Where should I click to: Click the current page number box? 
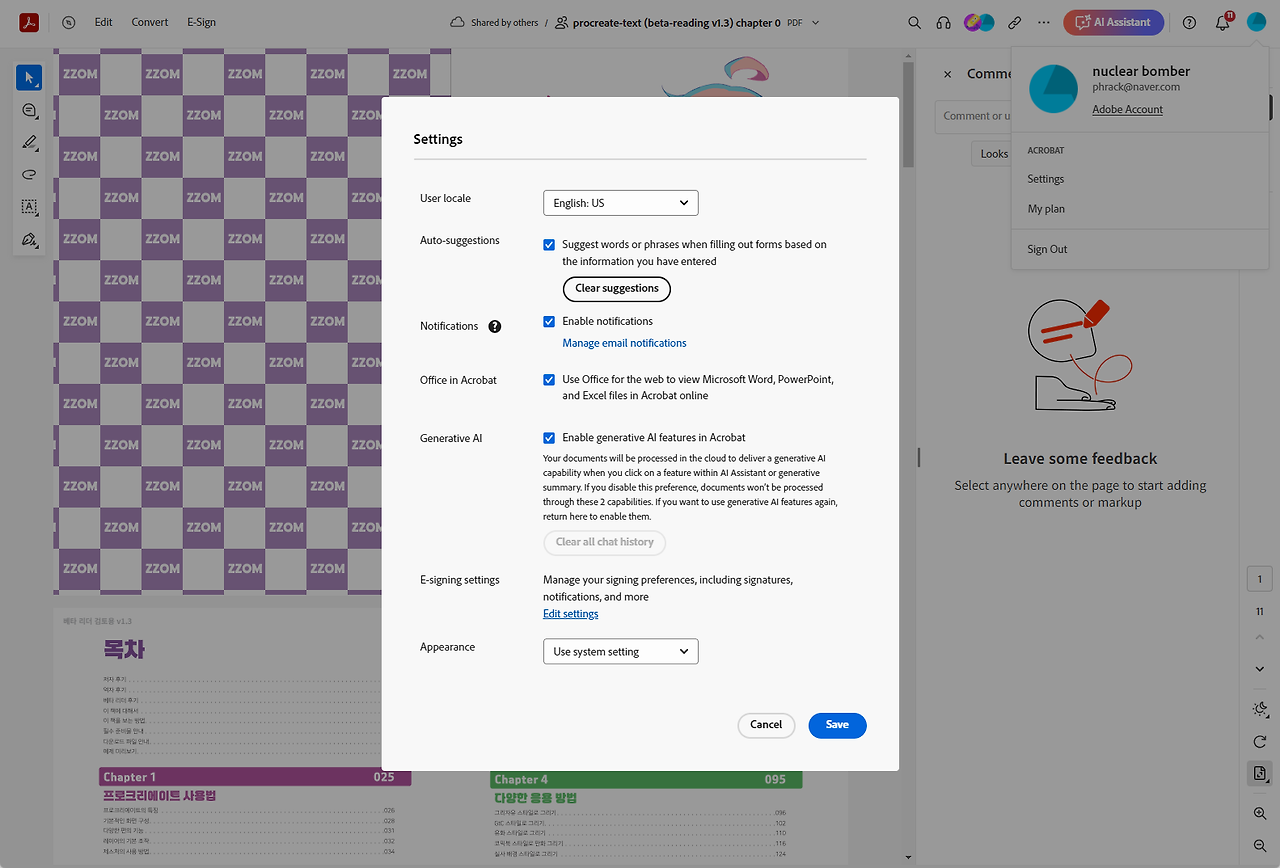pos(1260,579)
